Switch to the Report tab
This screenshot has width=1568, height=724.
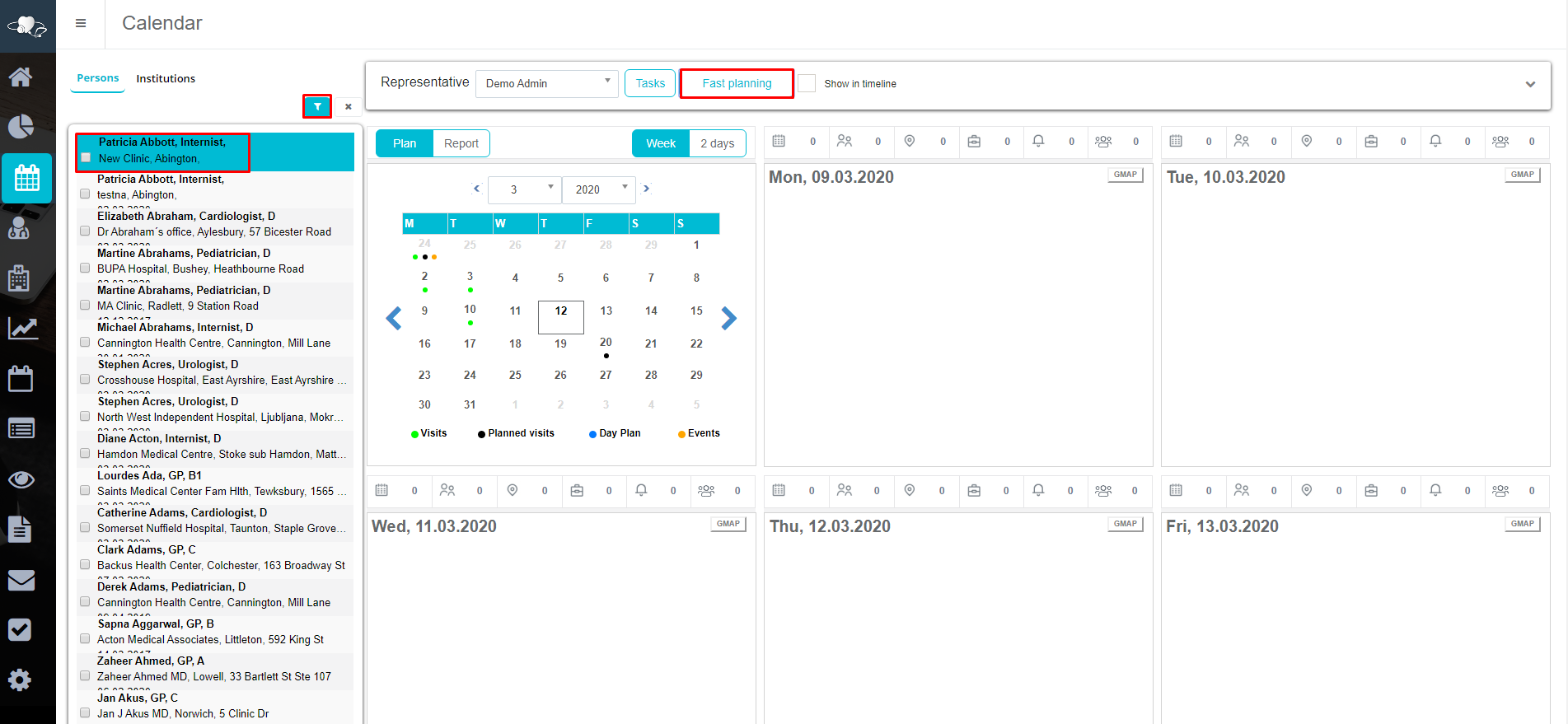461,143
